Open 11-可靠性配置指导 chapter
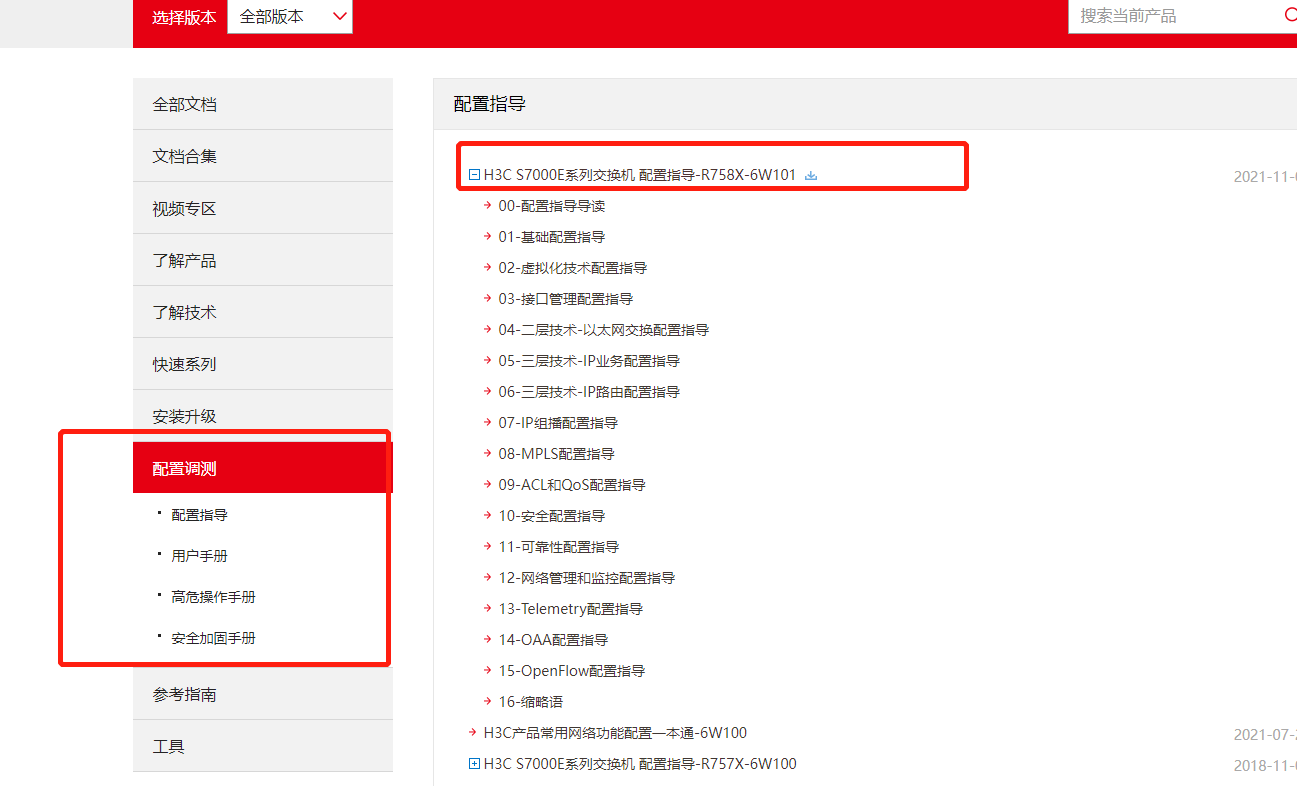 [x=559, y=547]
